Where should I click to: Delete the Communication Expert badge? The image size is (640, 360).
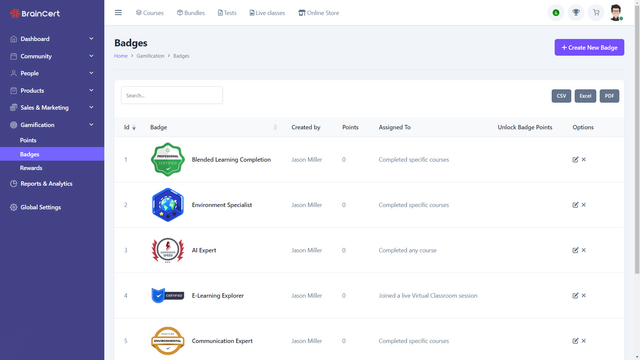click(584, 341)
